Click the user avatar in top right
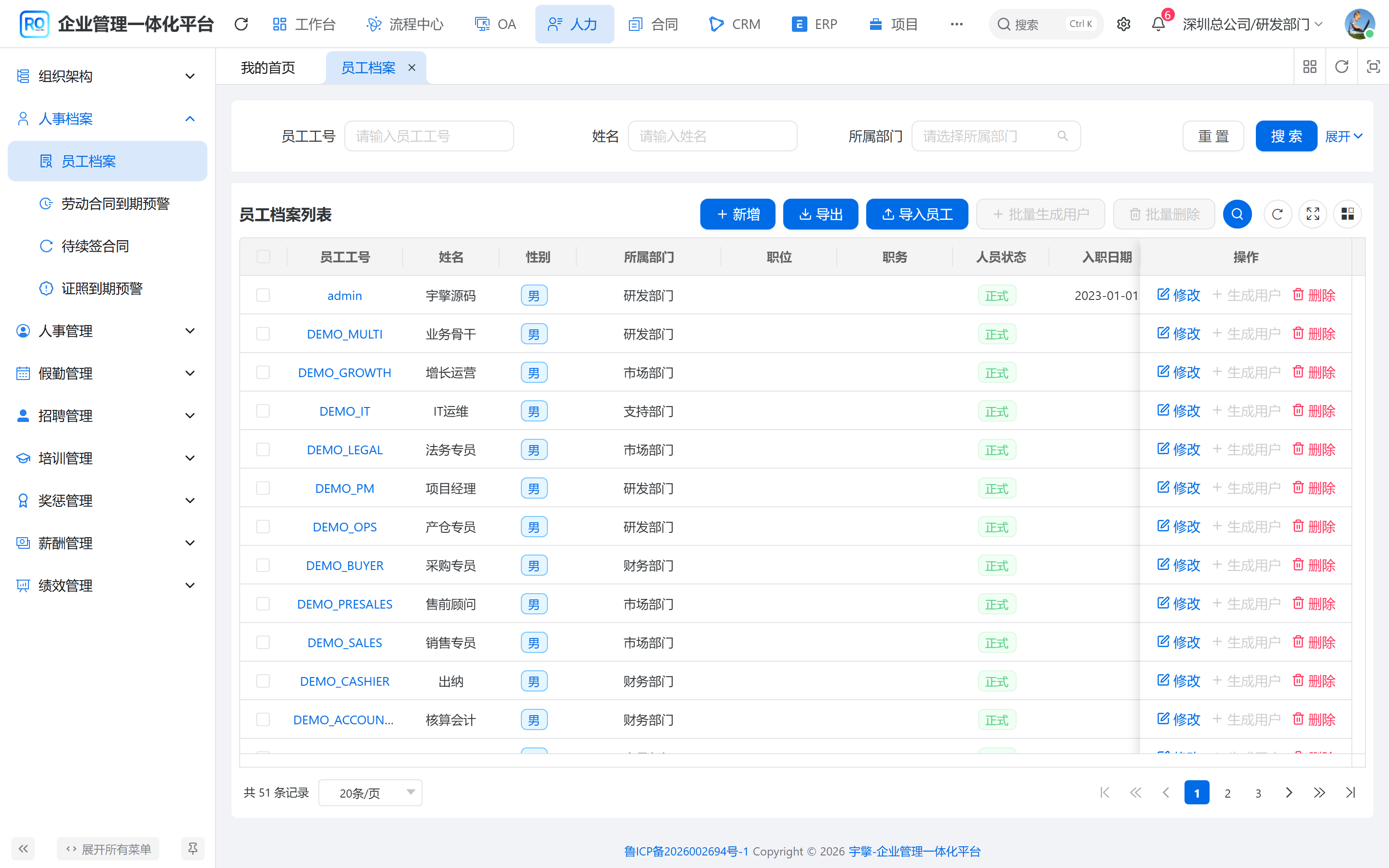The image size is (1389, 868). pos(1359,24)
